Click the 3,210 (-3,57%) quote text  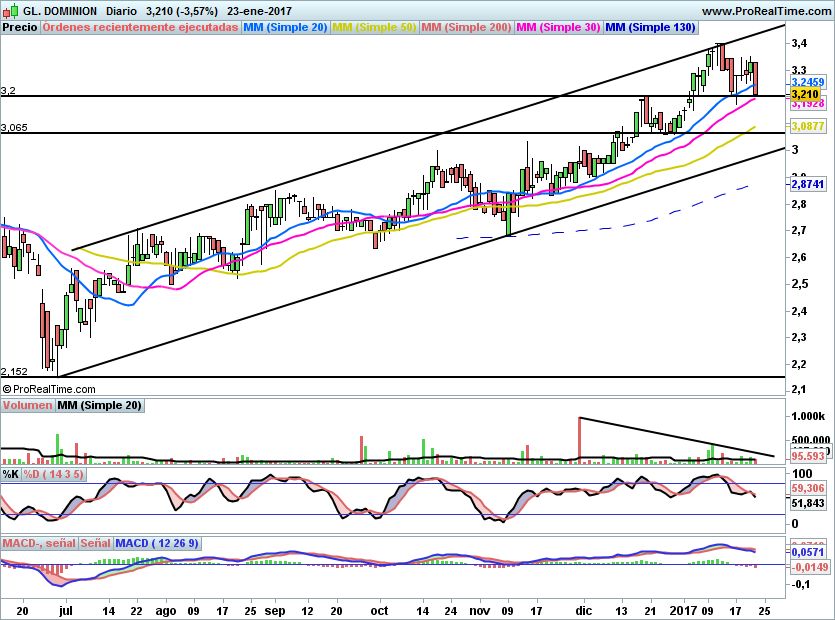[182, 11]
